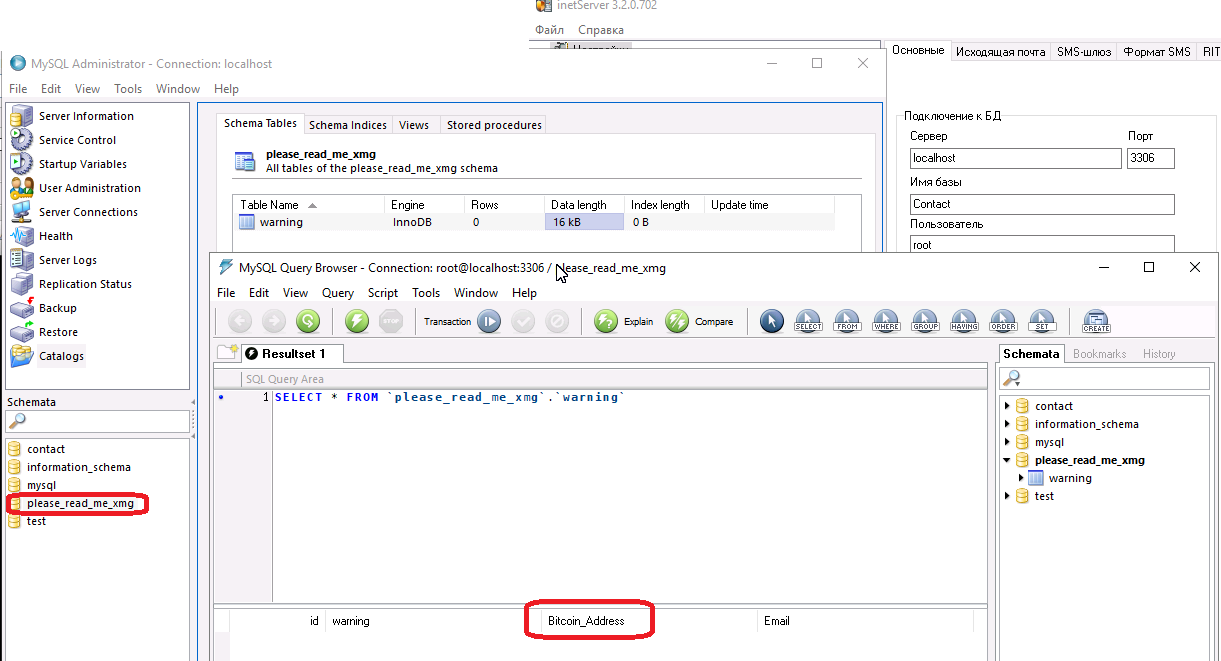Open the History tab in Query Browser

pyautogui.click(x=1159, y=354)
